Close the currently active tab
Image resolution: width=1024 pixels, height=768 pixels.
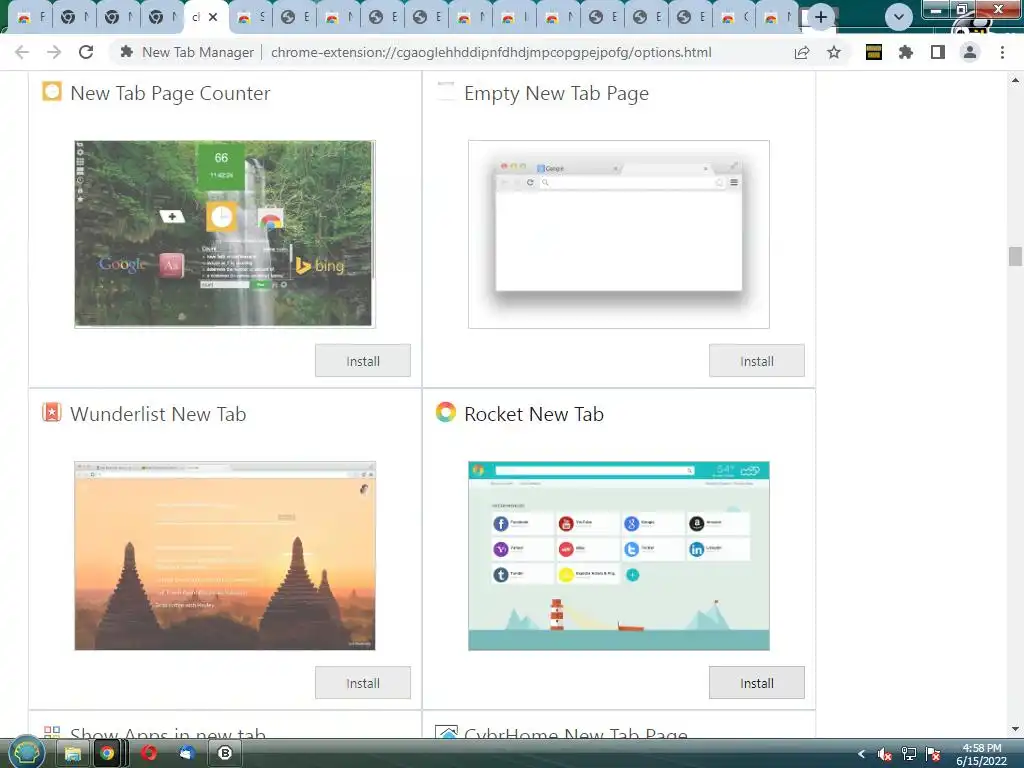[x=213, y=18]
